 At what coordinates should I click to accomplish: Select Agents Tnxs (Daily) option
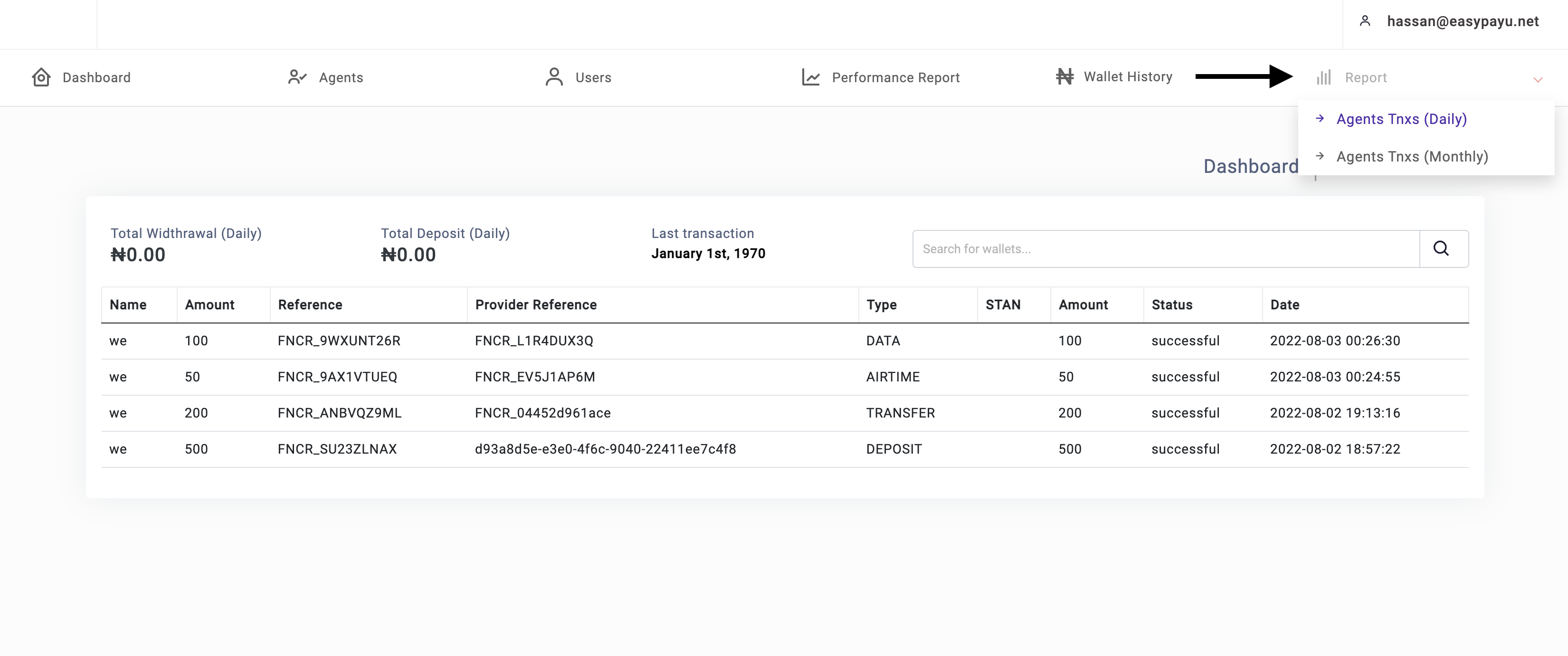click(1401, 119)
